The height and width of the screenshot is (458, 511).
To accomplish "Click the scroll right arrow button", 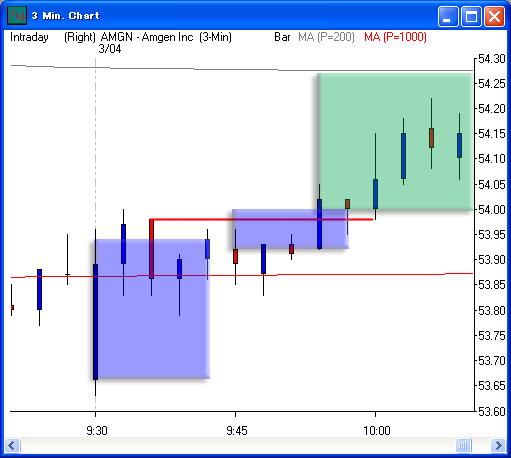I will pyautogui.click(x=498, y=445).
